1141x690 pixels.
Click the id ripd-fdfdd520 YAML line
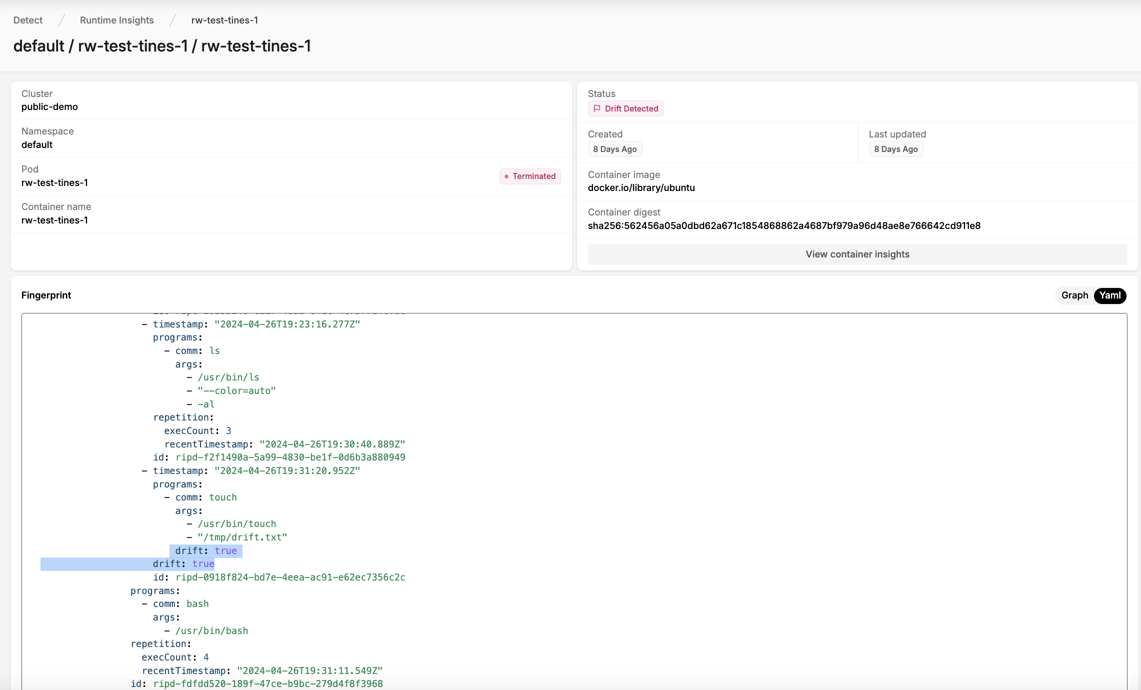[257, 684]
